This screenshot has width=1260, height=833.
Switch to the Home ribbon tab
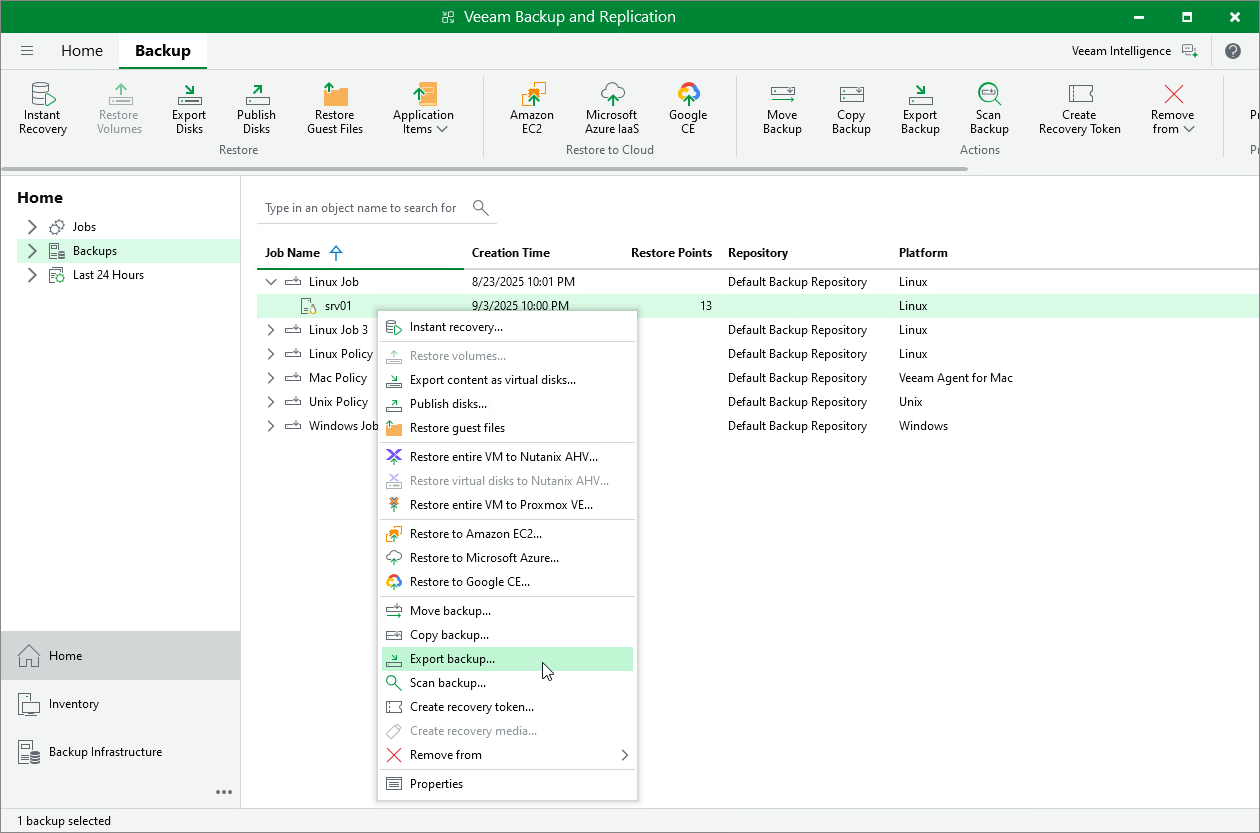pyautogui.click(x=82, y=51)
